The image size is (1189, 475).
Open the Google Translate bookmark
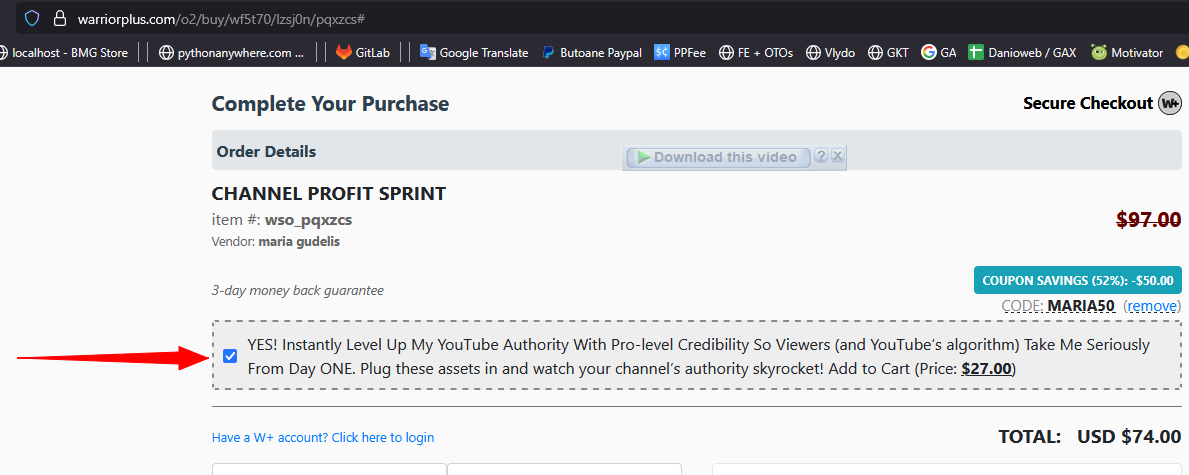[473, 53]
